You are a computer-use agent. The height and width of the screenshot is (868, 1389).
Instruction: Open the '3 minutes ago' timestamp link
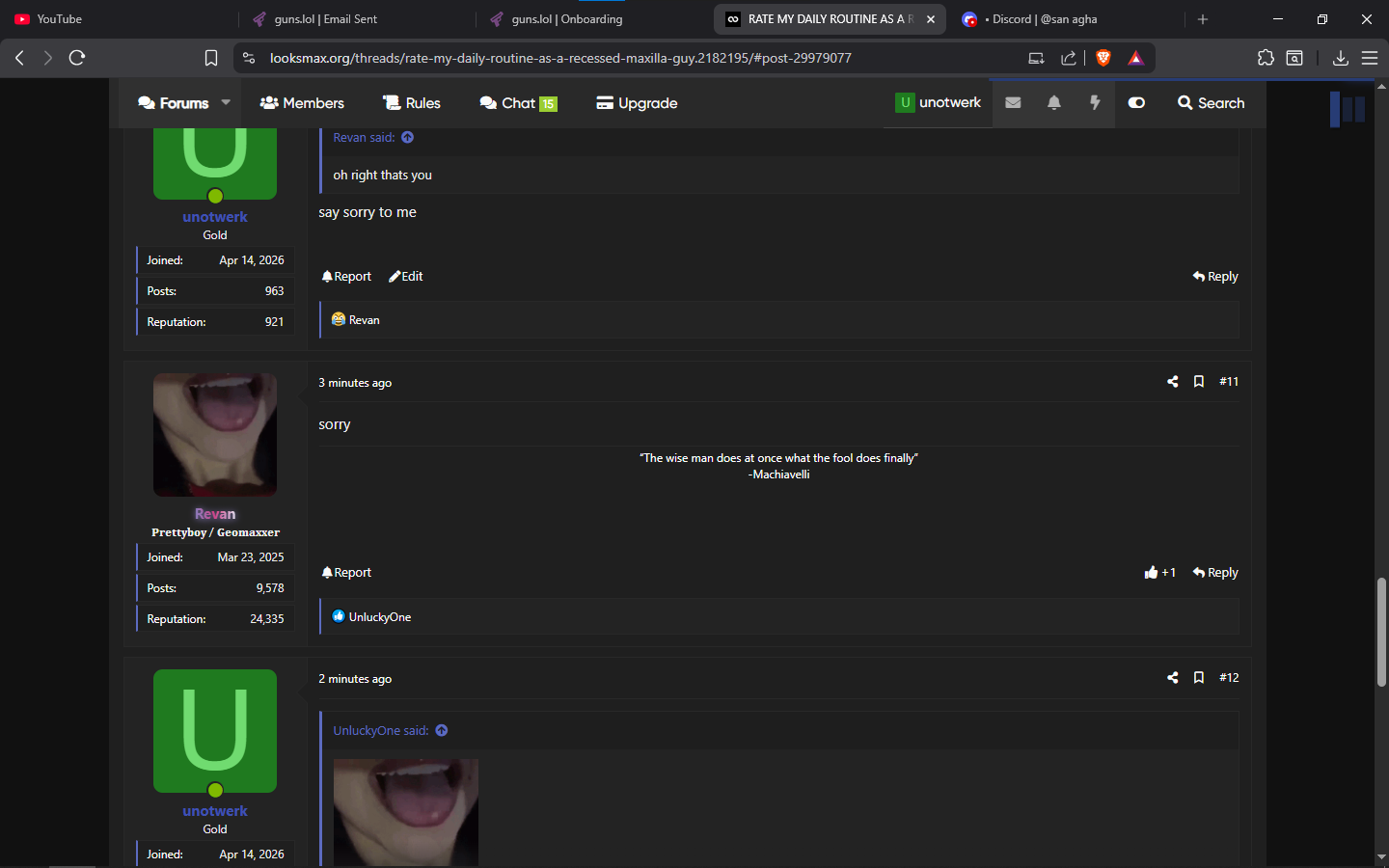[x=355, y=383]
